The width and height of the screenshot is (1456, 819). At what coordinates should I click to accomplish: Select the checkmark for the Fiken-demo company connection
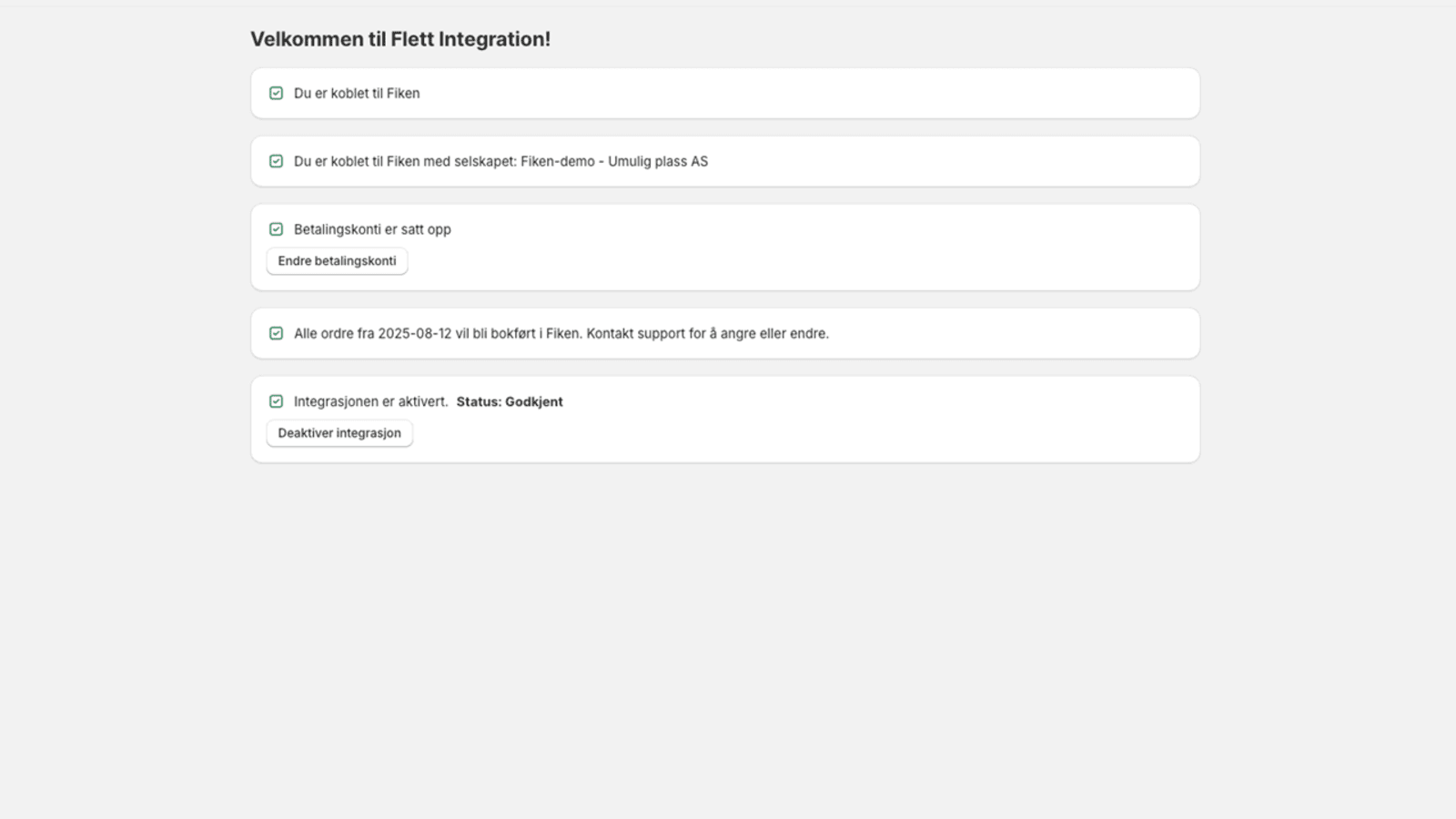click(x=277, y=161)
